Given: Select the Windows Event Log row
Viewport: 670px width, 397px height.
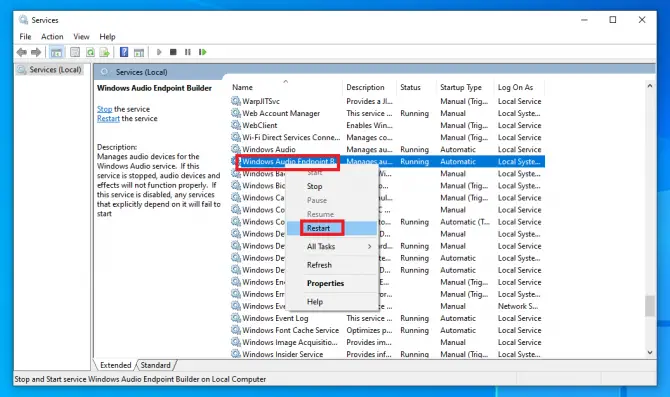Looking at the screenshot, I should (x=388, y=318).
